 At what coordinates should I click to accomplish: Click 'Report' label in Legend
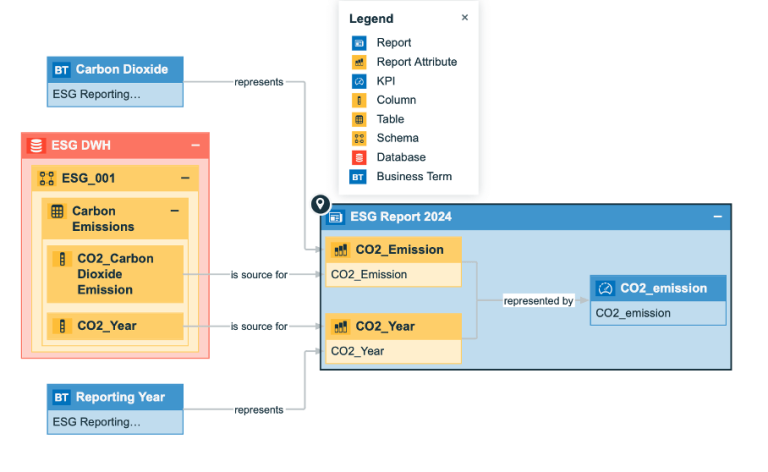coord(394,43)
